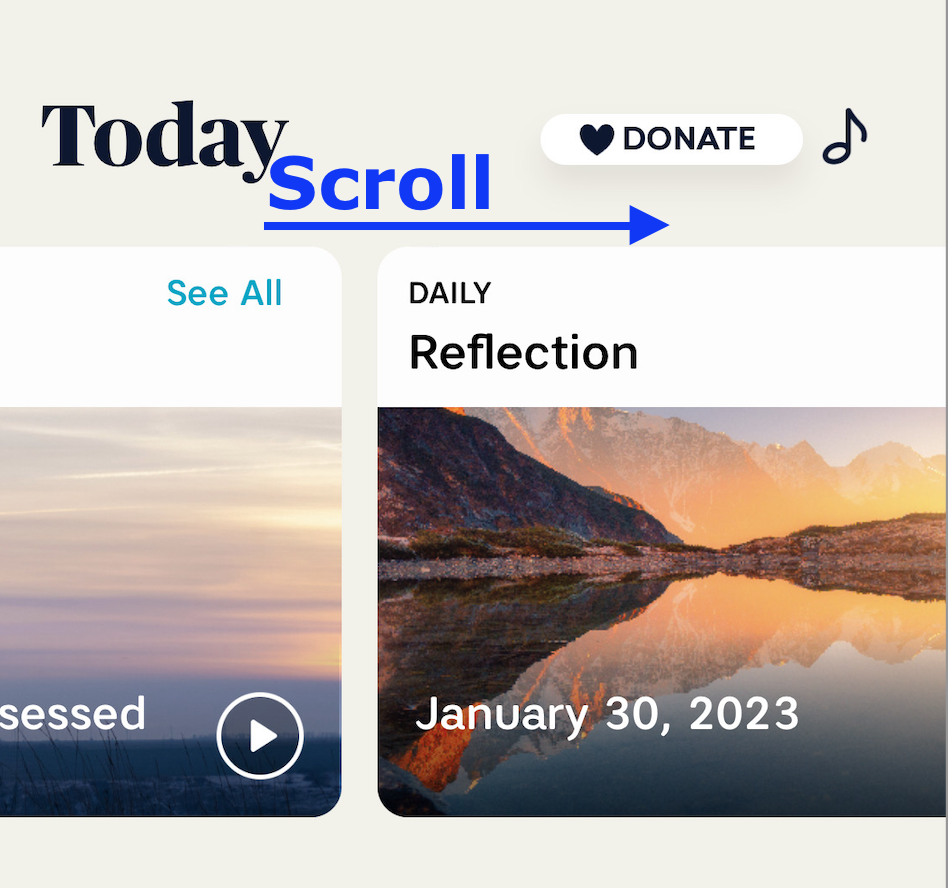Open the Daily Reflection card header
The image size is (948, 888).
click(662, 327)
